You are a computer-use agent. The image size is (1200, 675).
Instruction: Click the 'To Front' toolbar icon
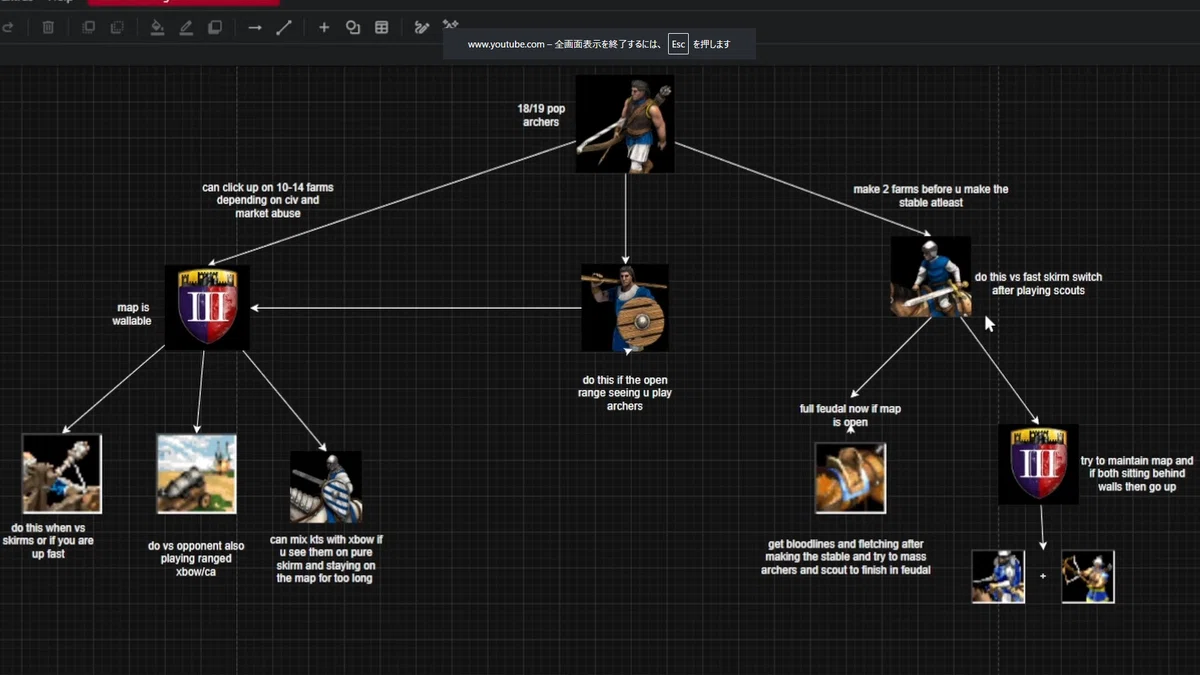click(89, 28)
